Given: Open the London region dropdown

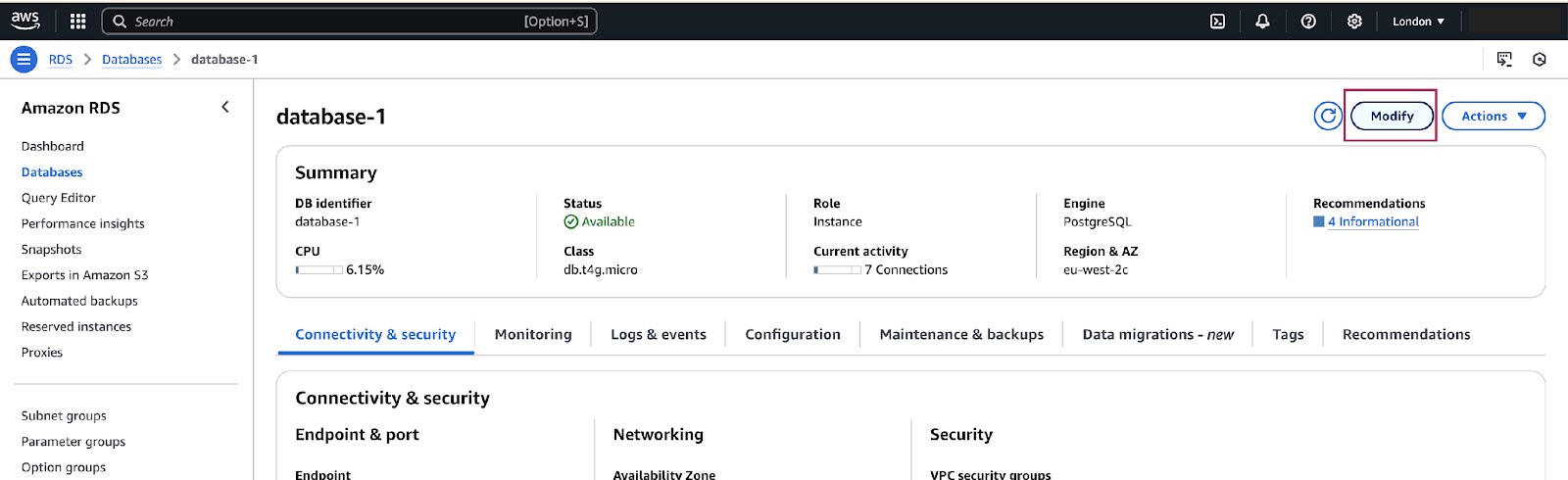Looking at the screenshot, I should pyautogui.click(x=1418, y=22).
